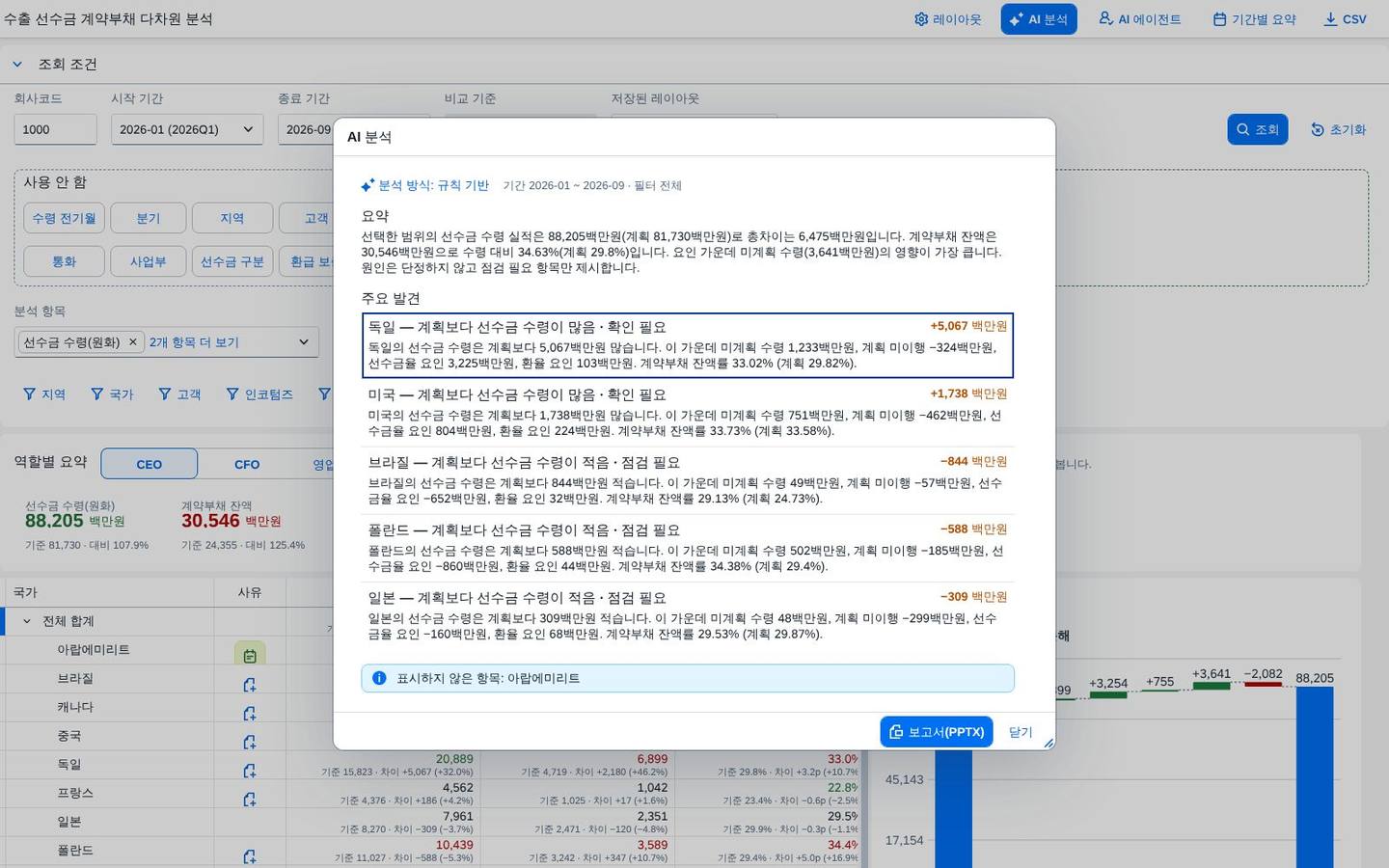Select the 아랍에미리트 row label

click(94, 650)
